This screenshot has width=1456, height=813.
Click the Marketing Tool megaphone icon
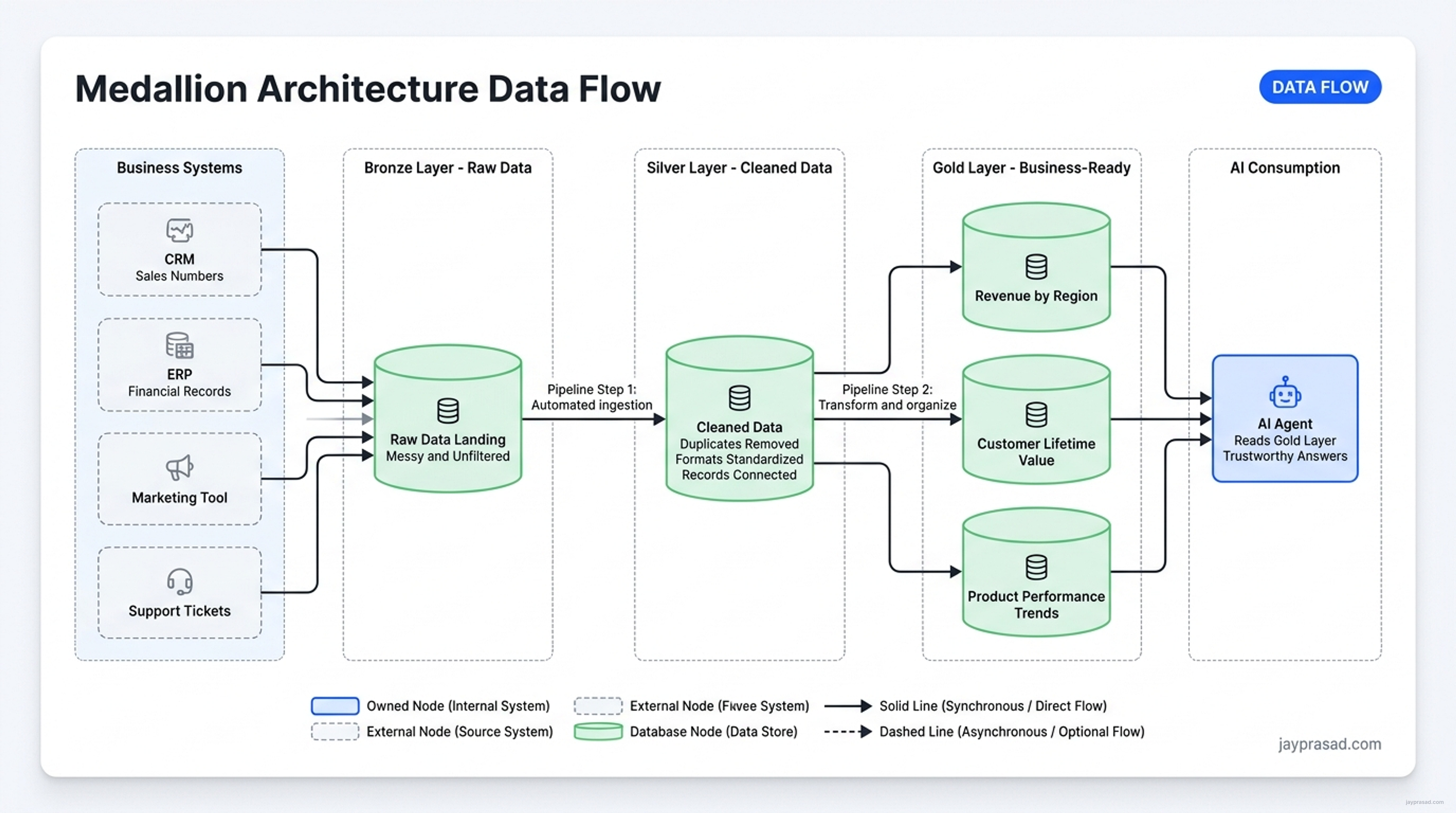point(180,467)
